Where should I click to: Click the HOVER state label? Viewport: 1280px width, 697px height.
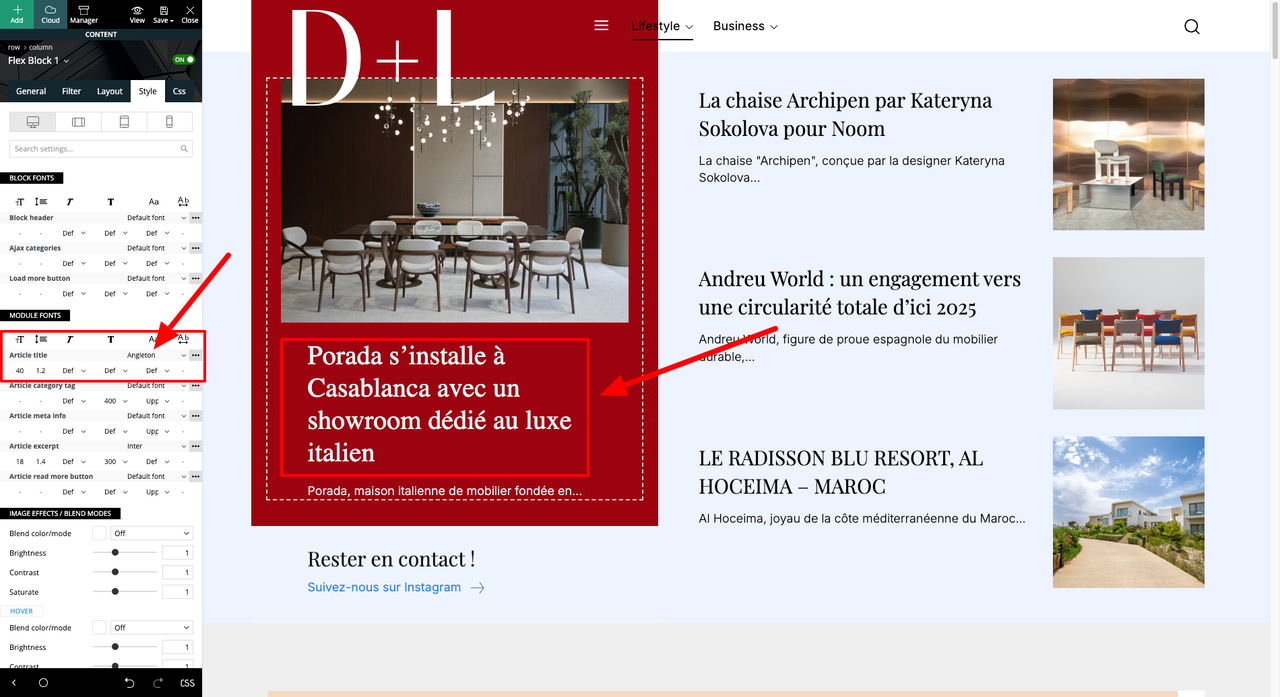coord(21,611)
